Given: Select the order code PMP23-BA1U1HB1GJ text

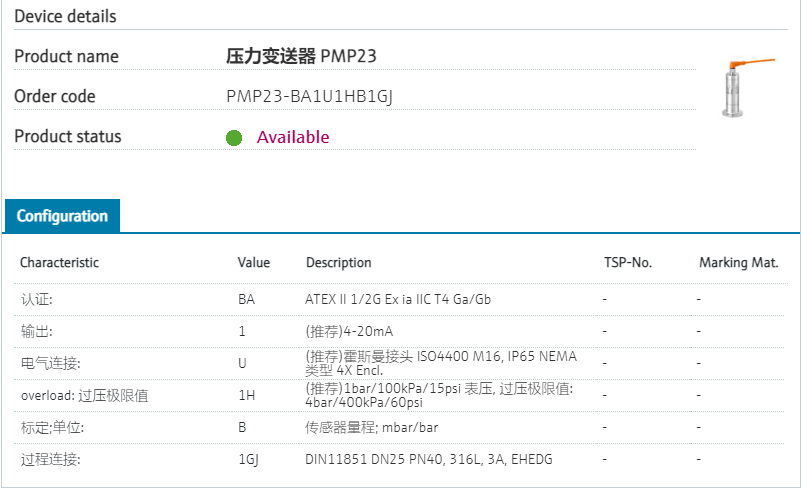Looking at the screenshot, I should 316,97.
